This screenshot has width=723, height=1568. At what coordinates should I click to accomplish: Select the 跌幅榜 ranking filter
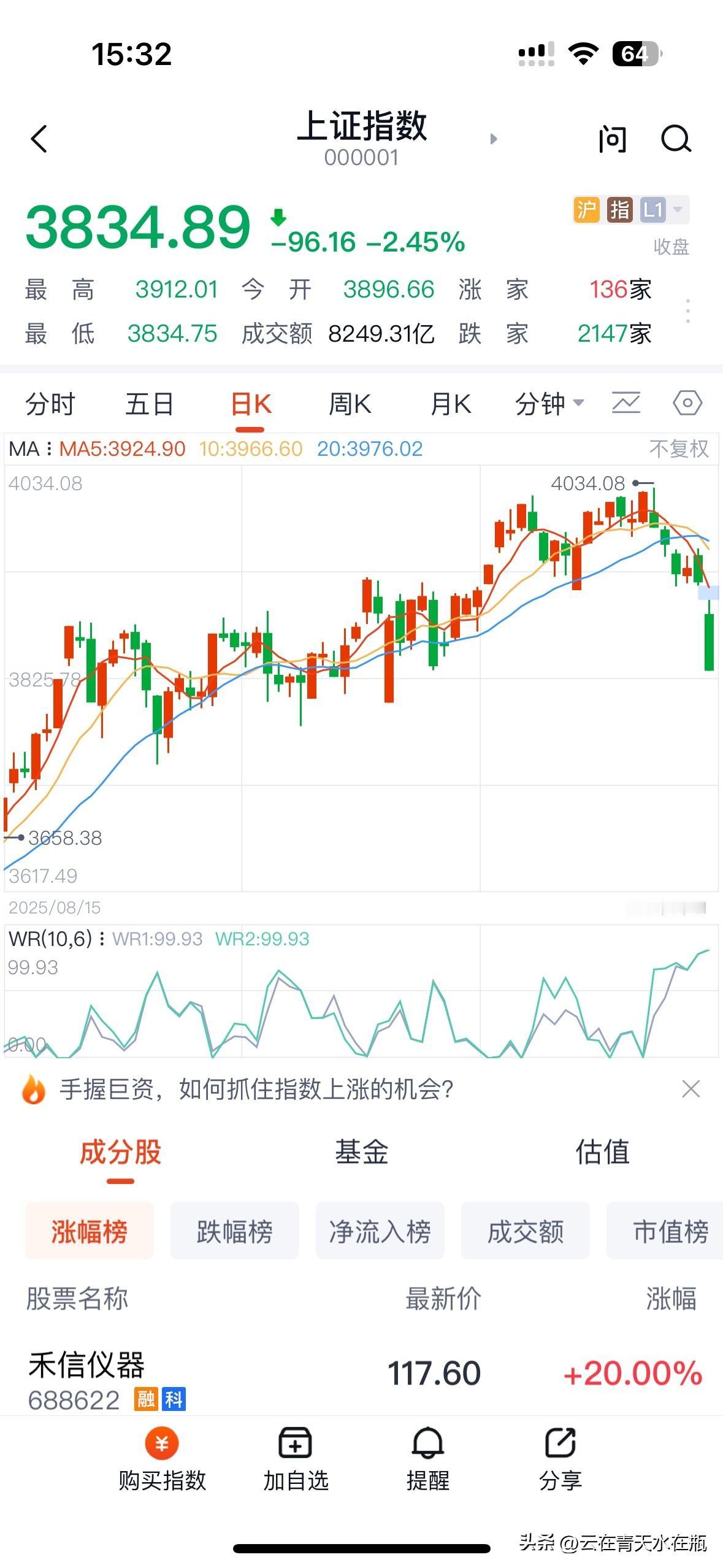pos(234,1231)
